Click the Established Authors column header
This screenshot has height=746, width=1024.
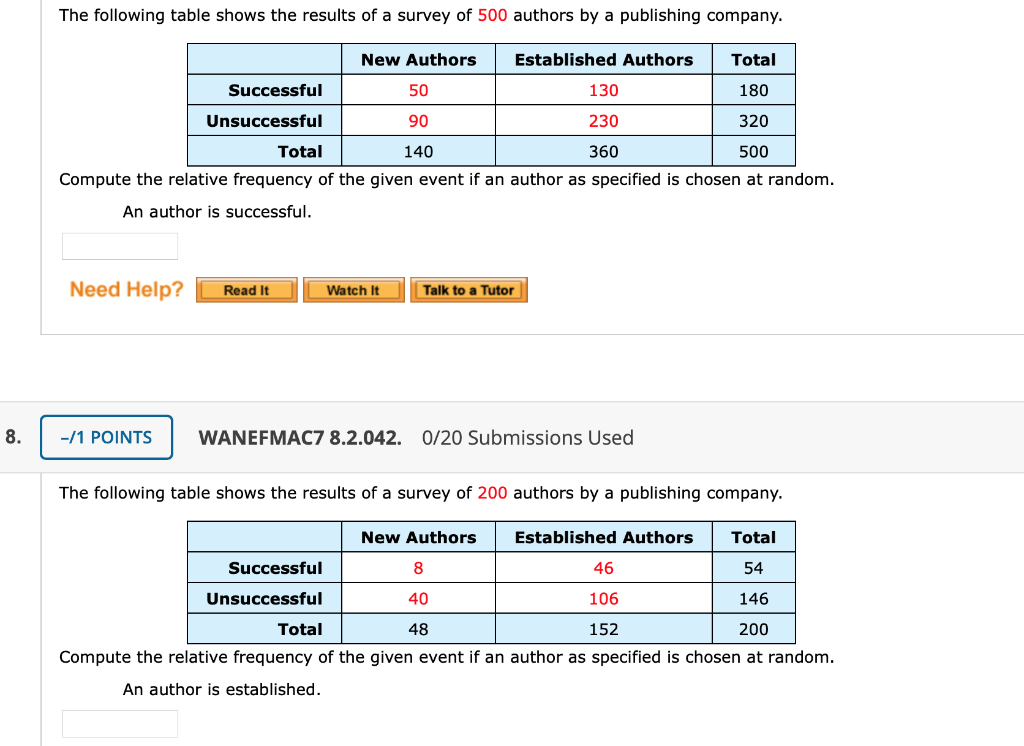(603, 59)
